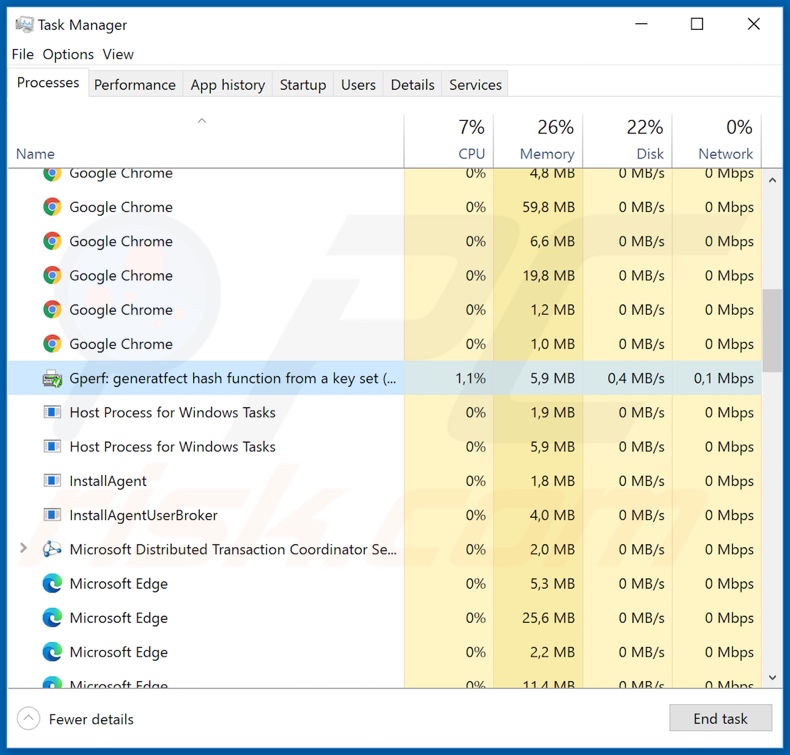The height and width of the screenshot is (755, 790).
Task: Select the Processes tab
Action: point(48,83)
